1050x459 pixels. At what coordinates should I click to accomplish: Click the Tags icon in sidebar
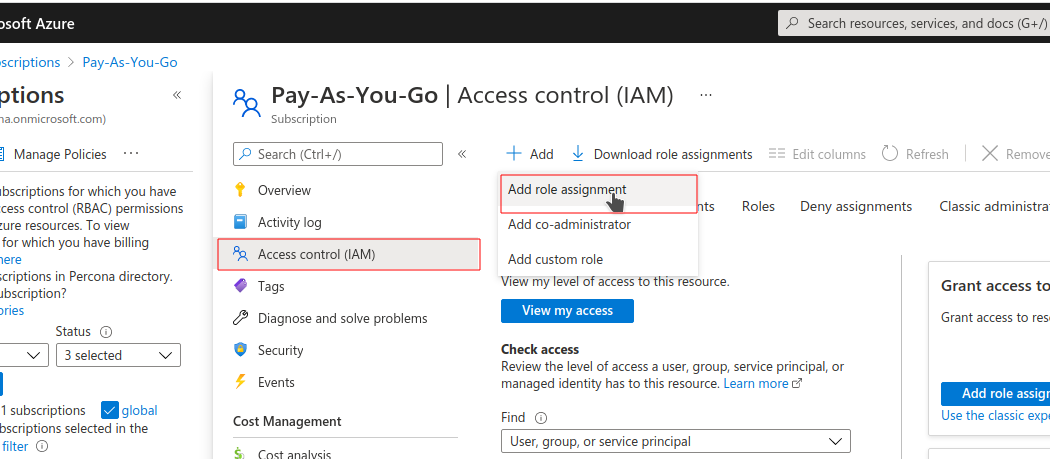240,286
